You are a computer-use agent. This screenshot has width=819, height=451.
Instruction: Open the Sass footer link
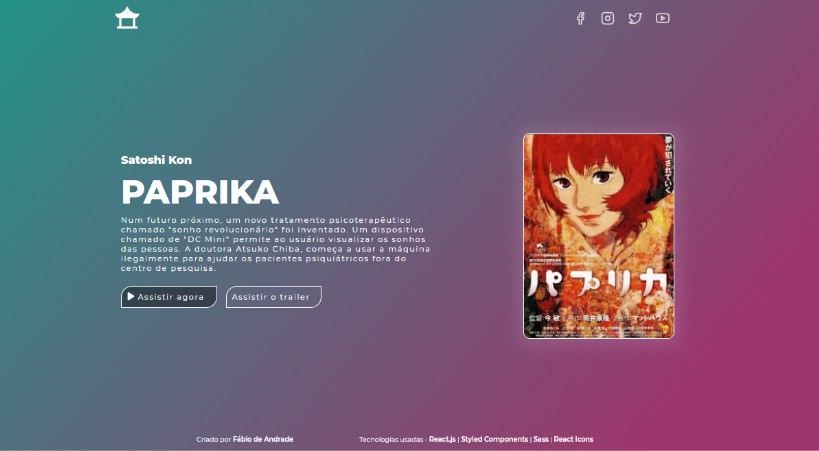coord(541,439)
